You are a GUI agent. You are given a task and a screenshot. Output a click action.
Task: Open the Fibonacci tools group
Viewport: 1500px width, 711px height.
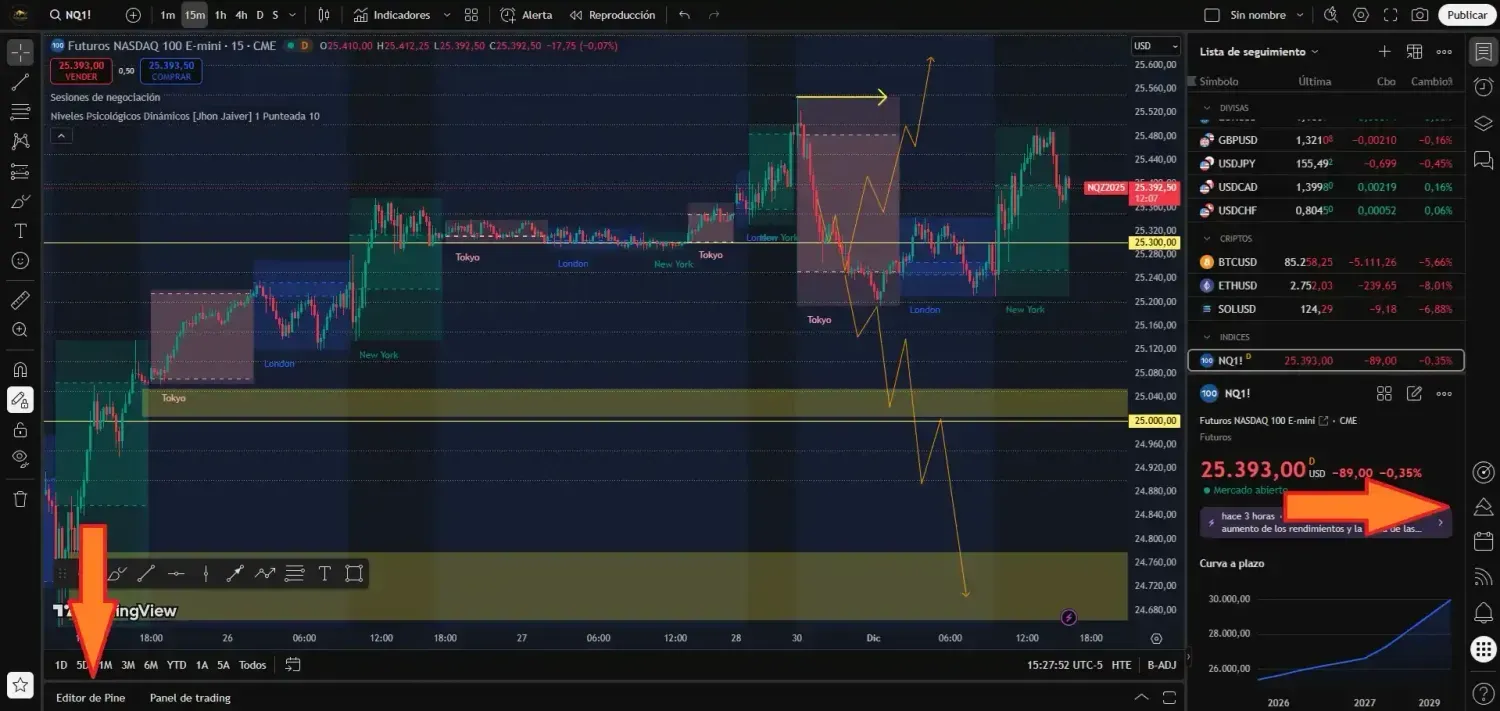coord(20,112)
